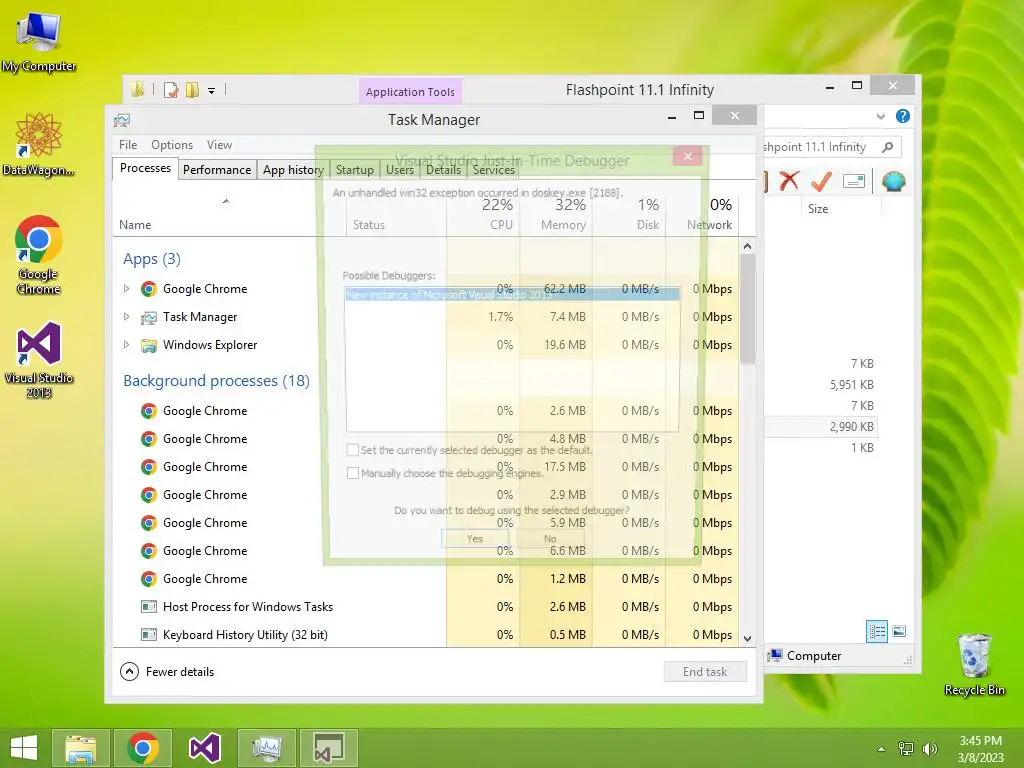Click the volume icon in system tray
Screen dimensions: 1024x768
point(929,748)
